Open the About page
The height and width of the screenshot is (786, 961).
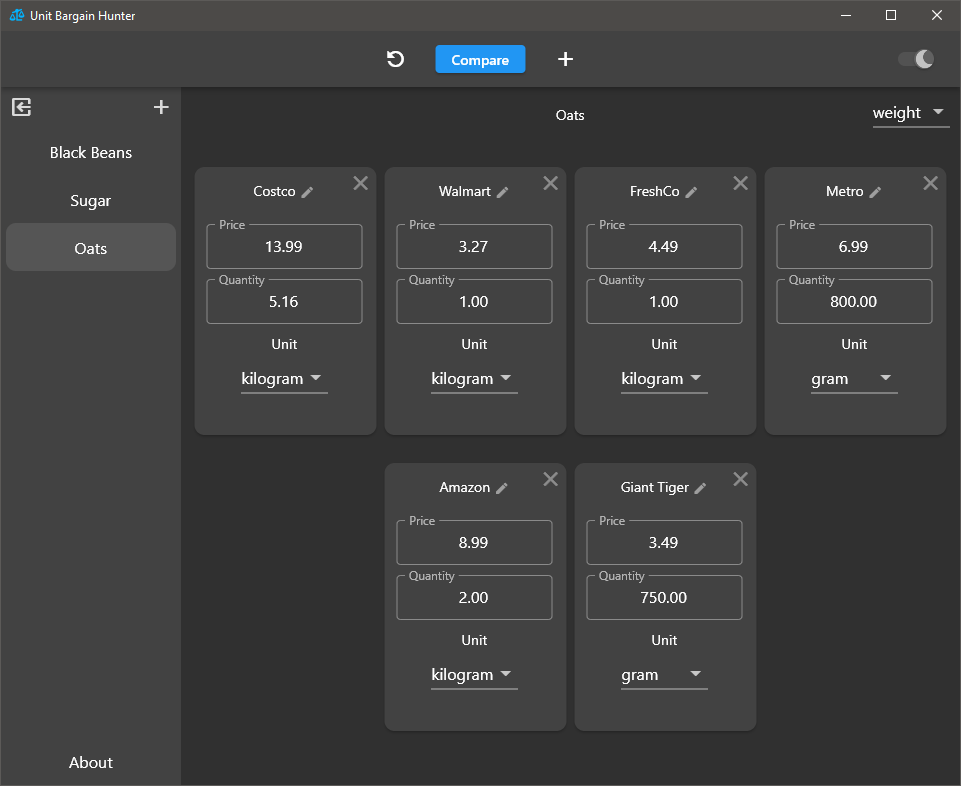(x=91, y=762)
